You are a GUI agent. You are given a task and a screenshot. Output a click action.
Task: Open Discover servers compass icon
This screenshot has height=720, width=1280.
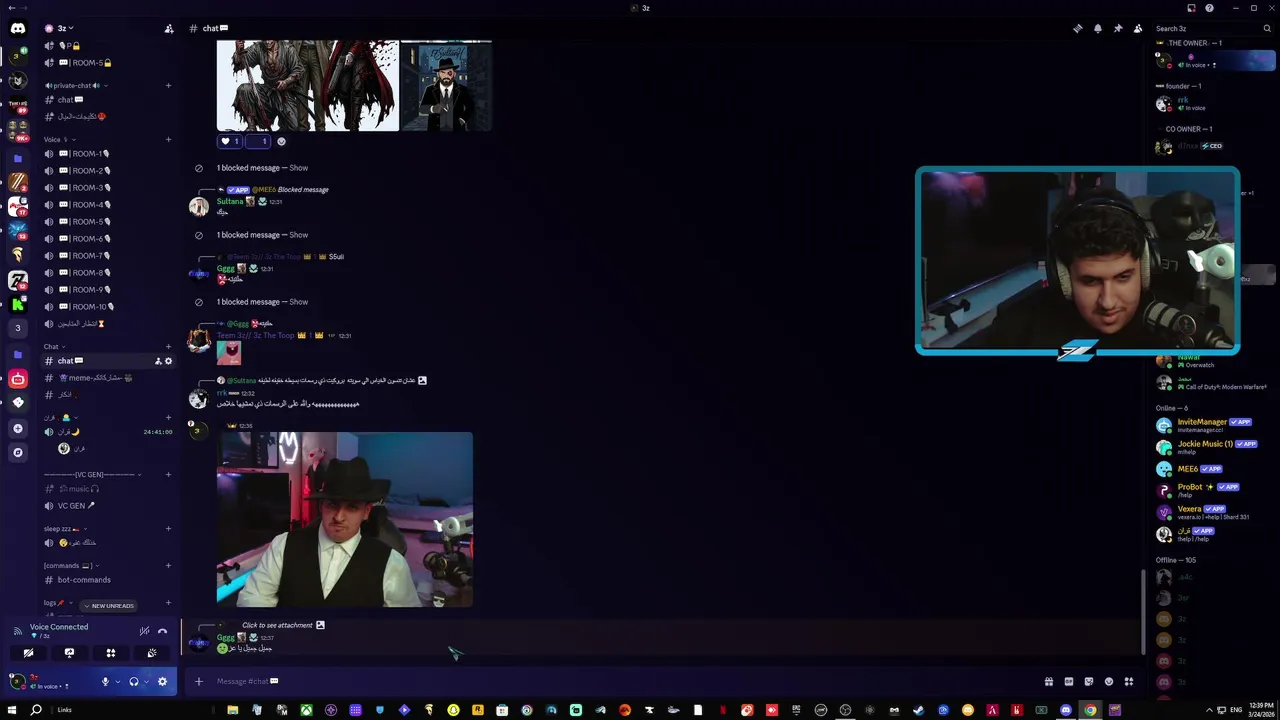pyautogui.click(x=18, y=452)
